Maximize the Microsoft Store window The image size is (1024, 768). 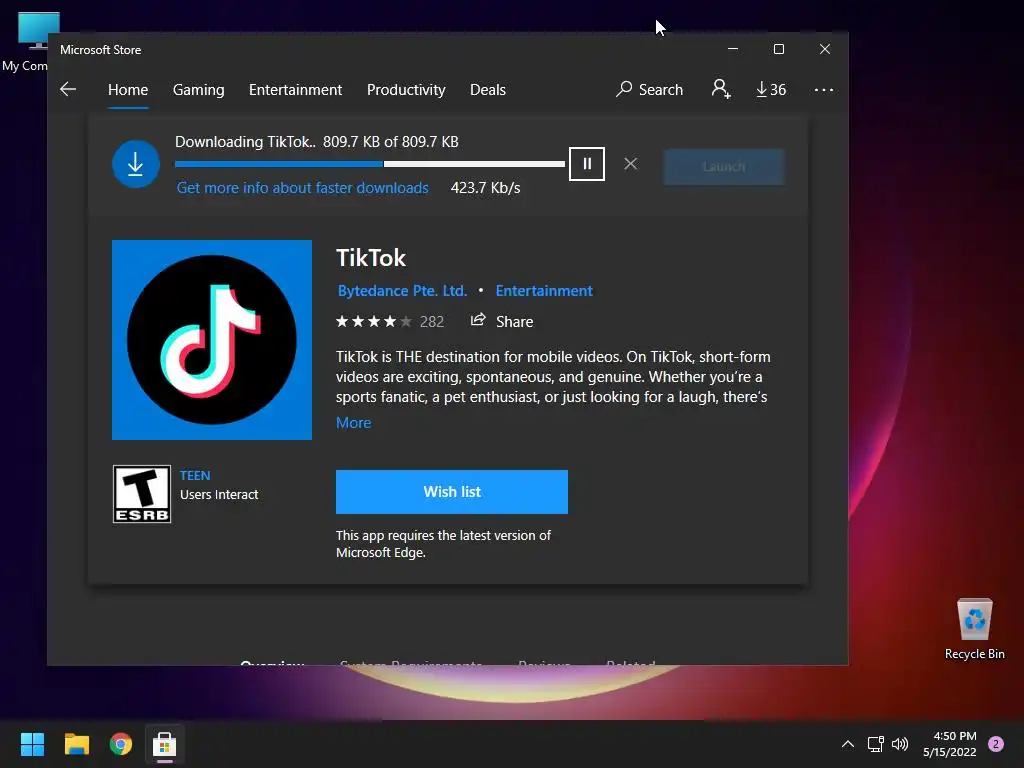point(778,49)
